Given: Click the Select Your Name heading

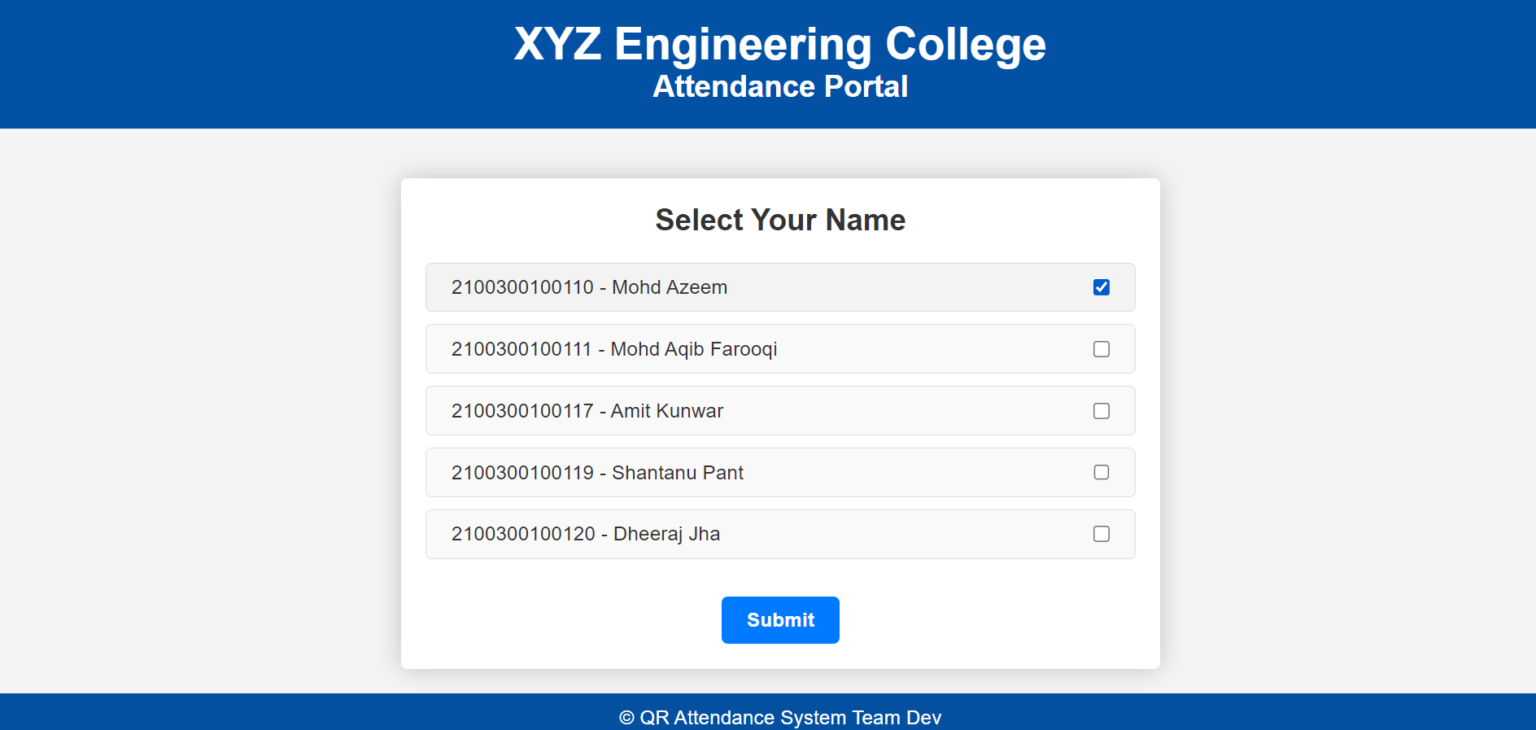Looking at the screenshot, I should pos(780,220).
